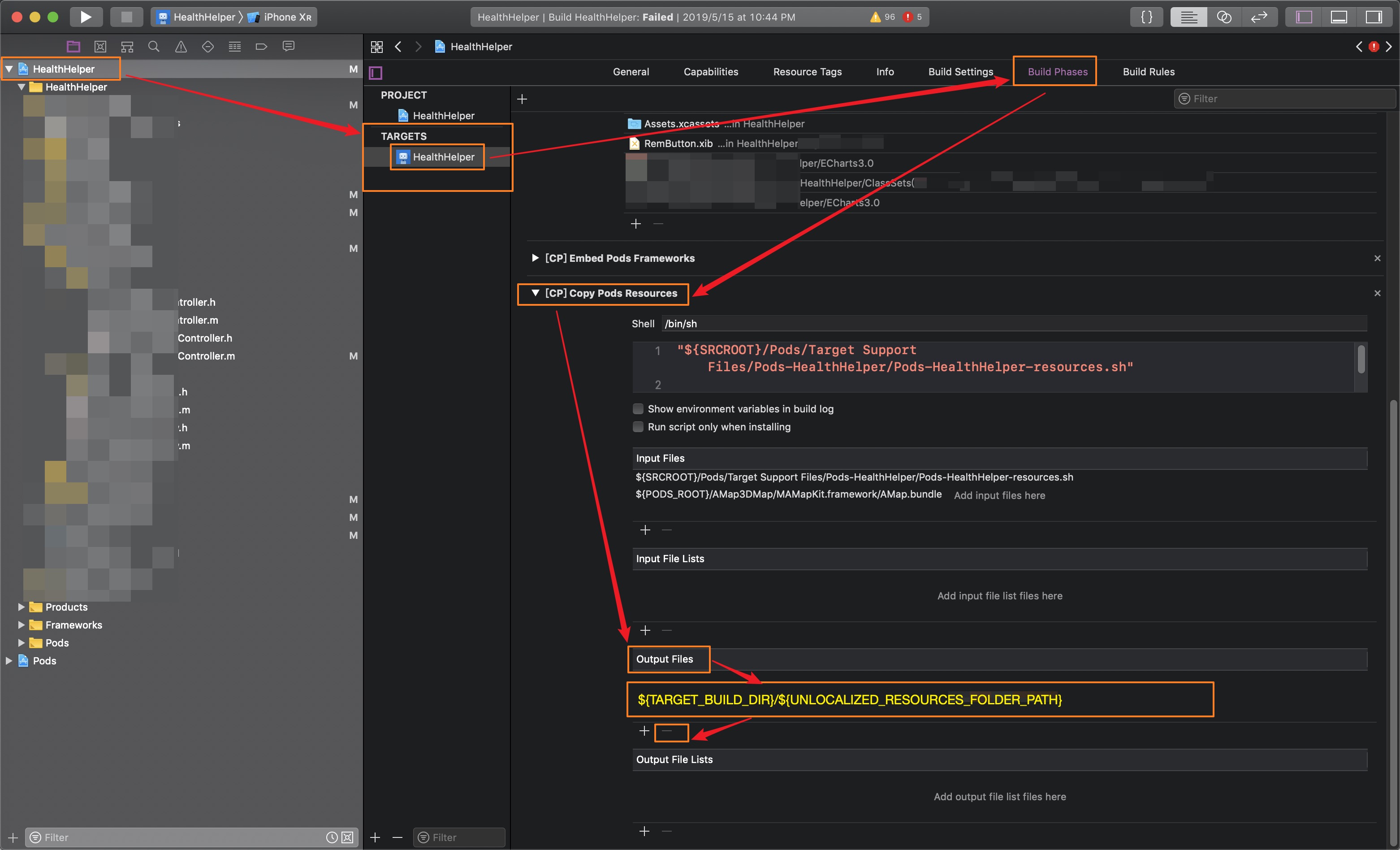The width and height of the screenshot is (1400, 850).
Task: Switch to the Build Settings tab
Action: 961,72
